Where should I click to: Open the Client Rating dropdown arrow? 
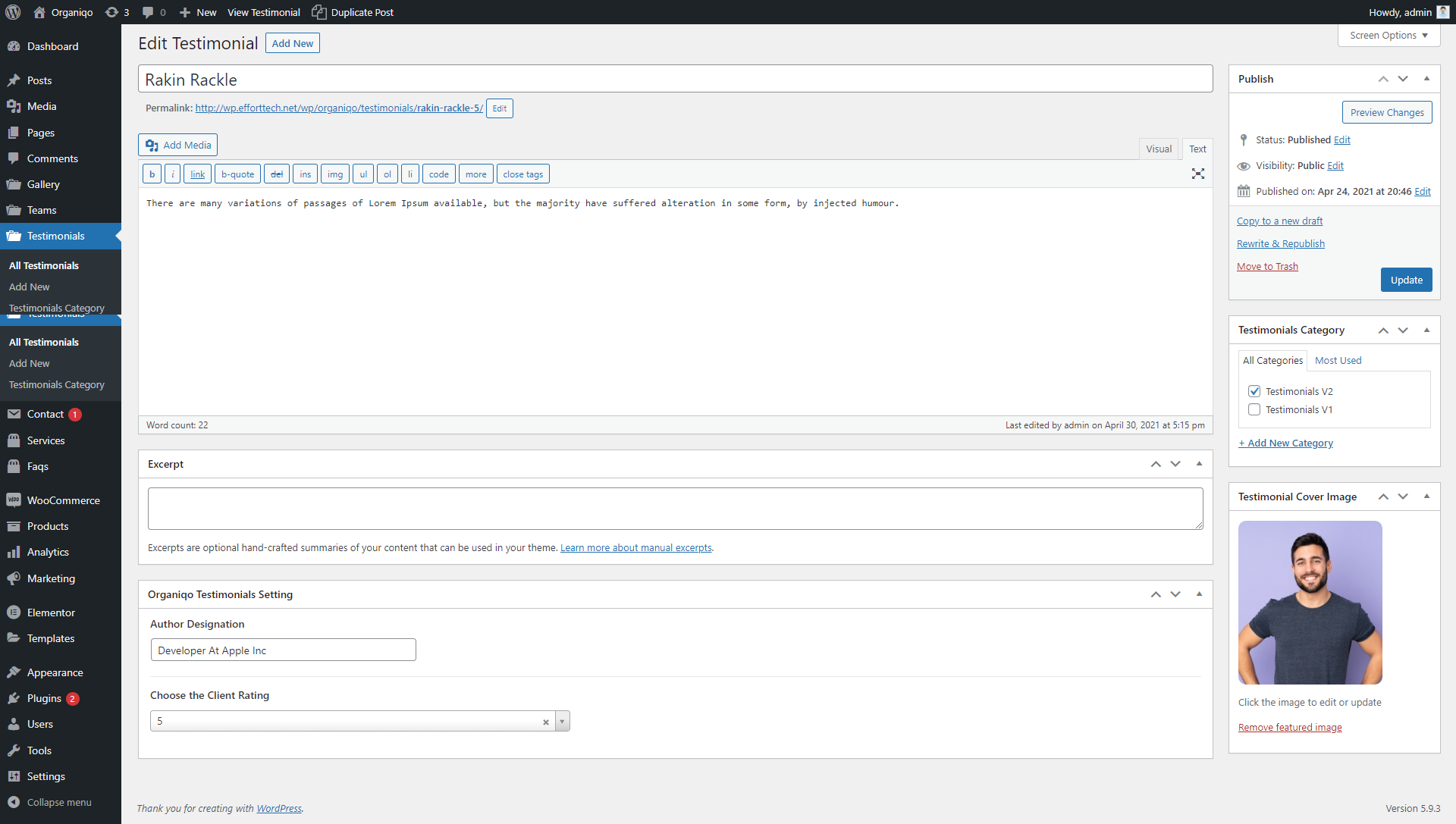coord(562,722)
